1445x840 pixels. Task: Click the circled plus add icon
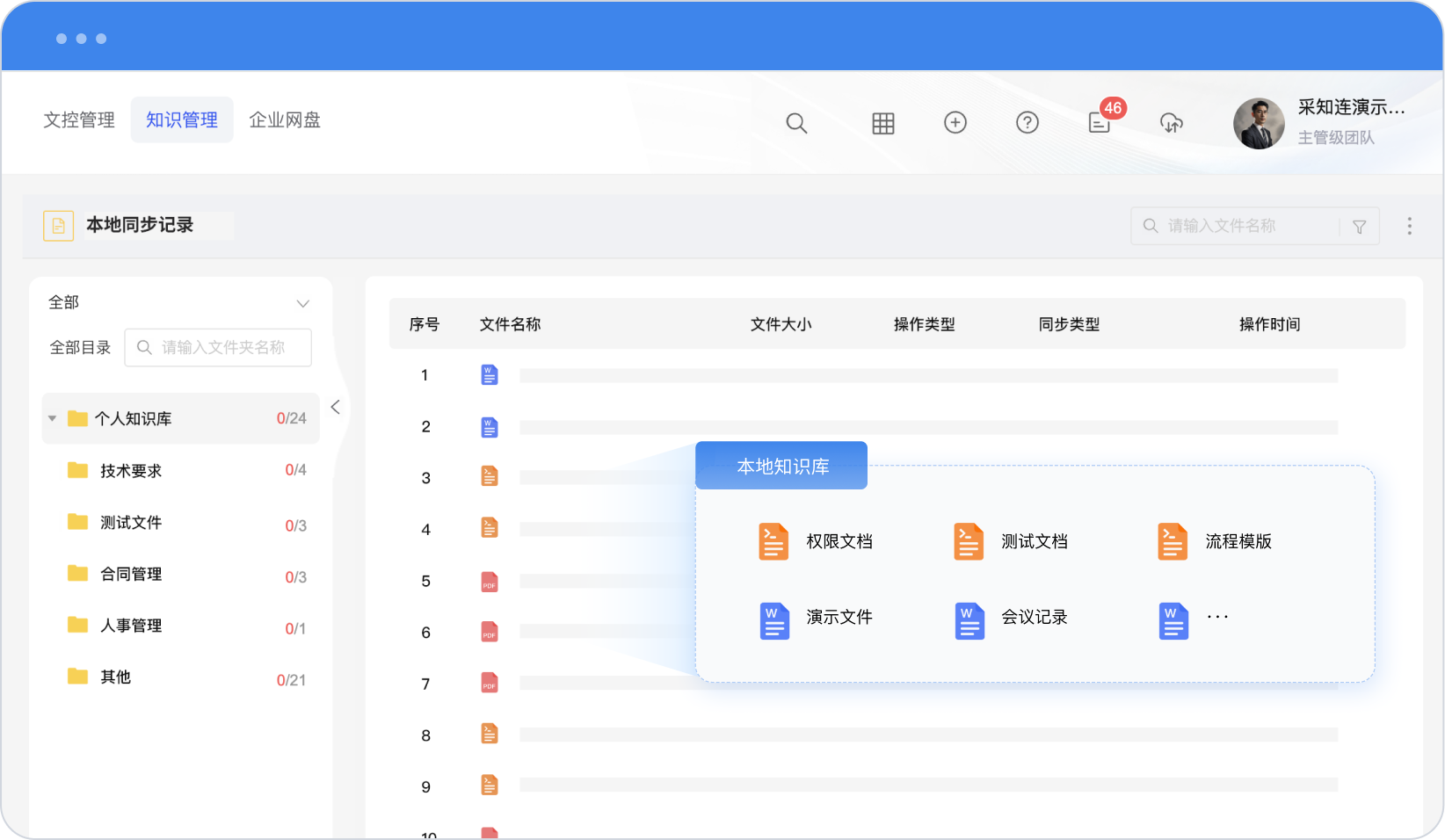[x=955, y=123]
